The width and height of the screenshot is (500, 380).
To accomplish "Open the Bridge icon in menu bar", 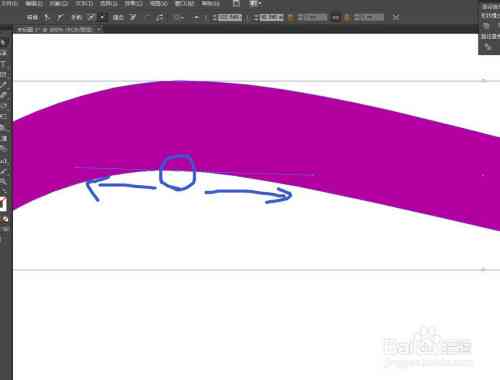I will pos(236,4).
